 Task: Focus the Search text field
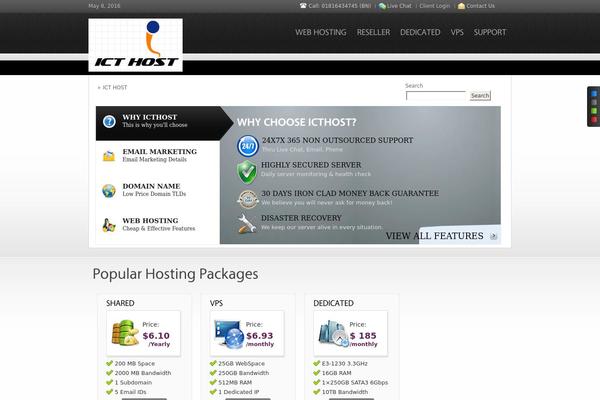436,96
